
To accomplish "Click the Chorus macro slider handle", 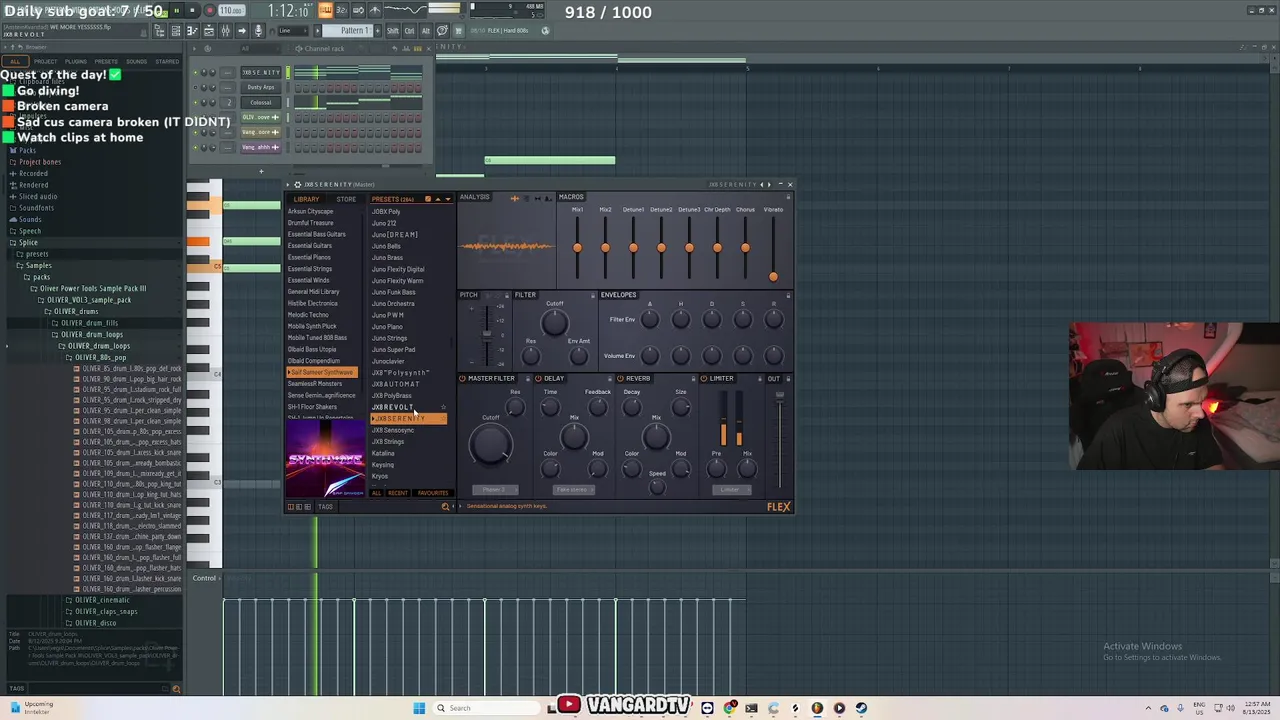I will click(x=745, y=247).
